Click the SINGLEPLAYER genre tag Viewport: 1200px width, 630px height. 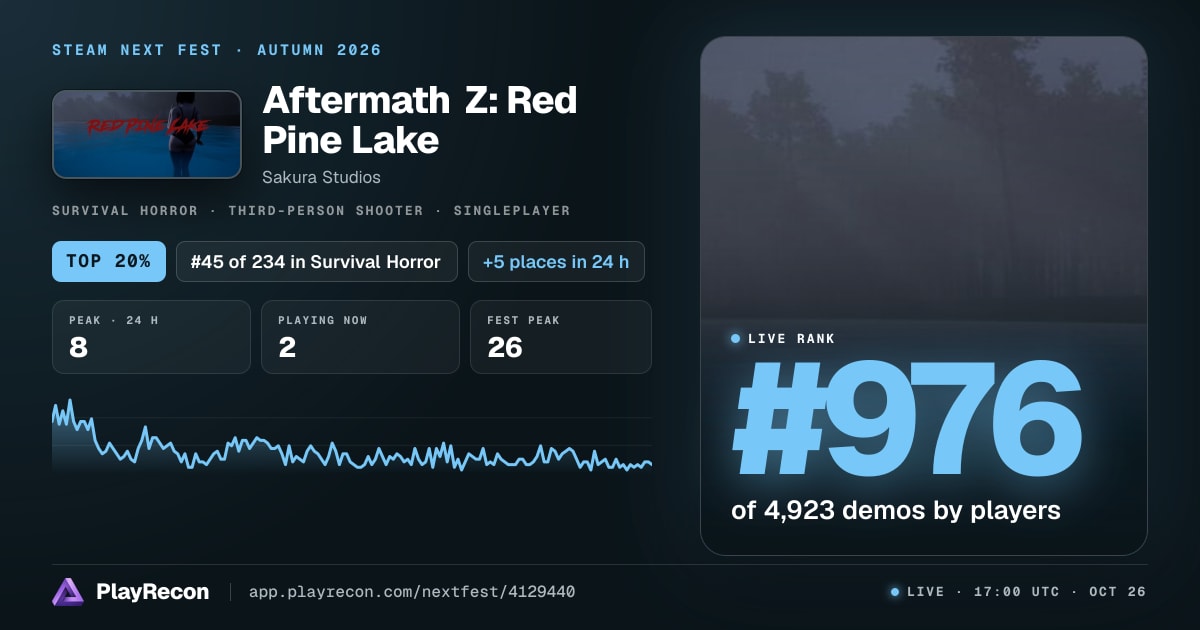512,211
